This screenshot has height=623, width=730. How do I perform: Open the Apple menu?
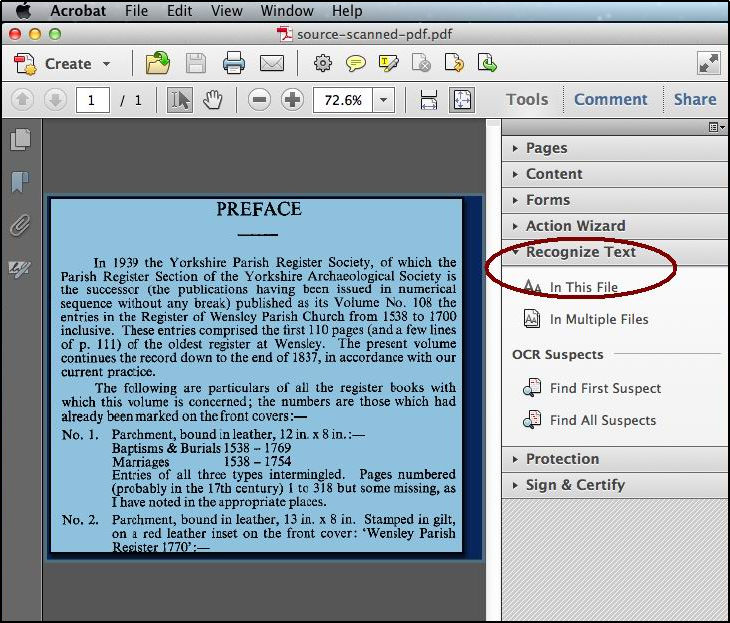[23, 10]
